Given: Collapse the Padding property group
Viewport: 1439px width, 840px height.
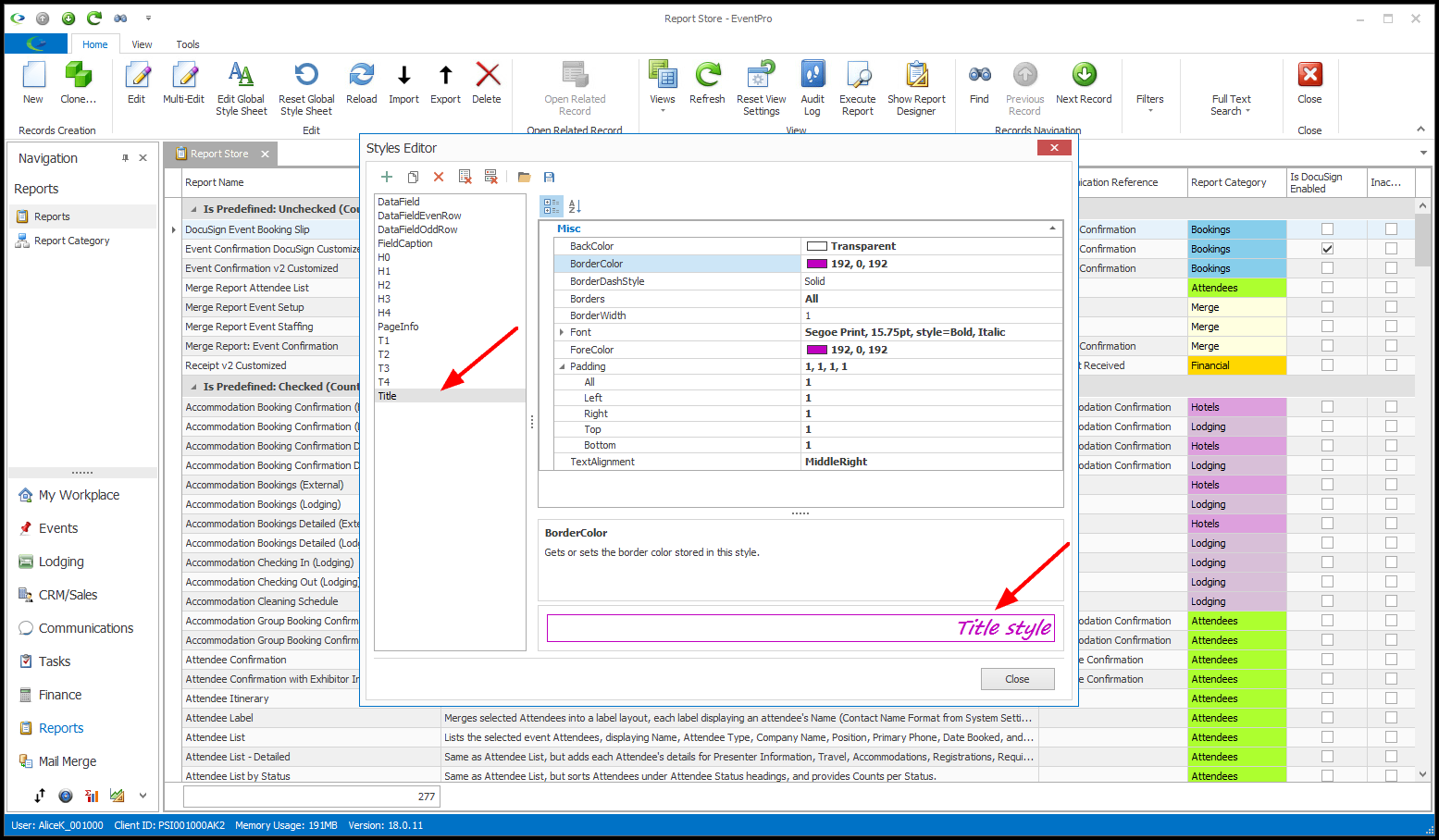Looking at the screenshot, I should pos(562,366).
